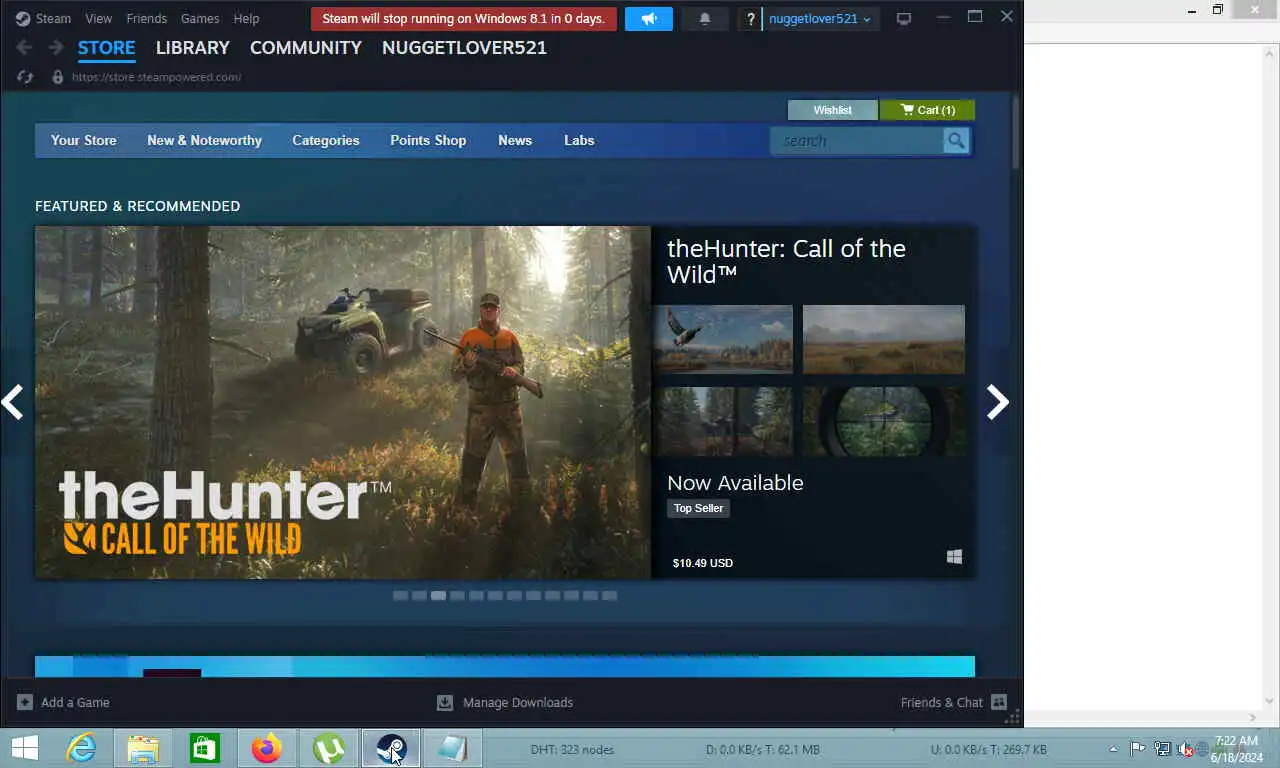This screenshot has width=1280, height=768.
Task: Open the Labs link
Action: [579, 141]
